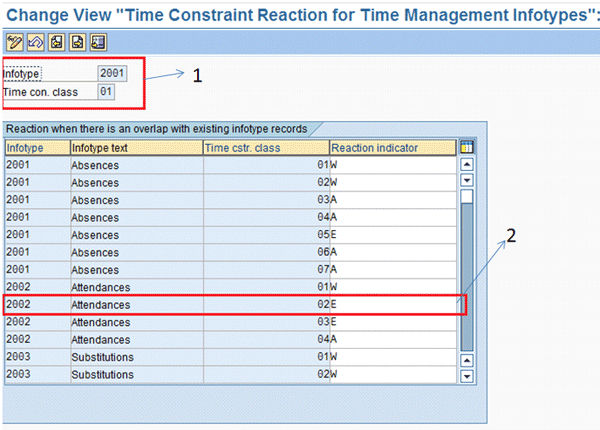The width and height of the screenshot is (600, 430).
Task: Select the Reaction indicator column header
Action: [393, 148]
